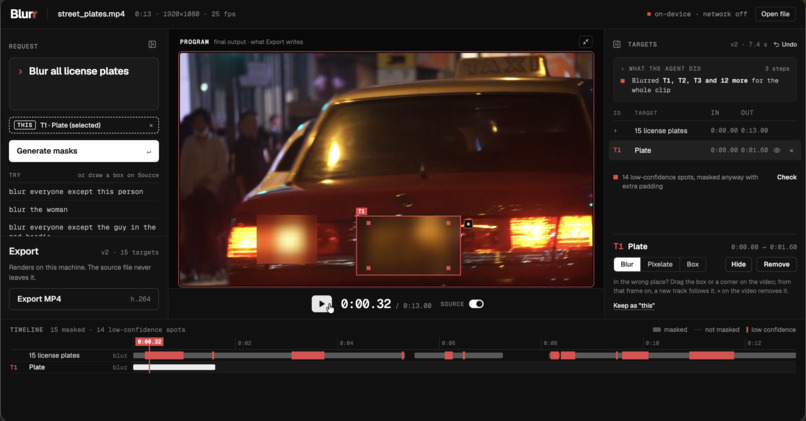Viewport: 806px width, 421px height.
Task: Remove the T1 mask using the X on the video
Action: coord(468,224)
